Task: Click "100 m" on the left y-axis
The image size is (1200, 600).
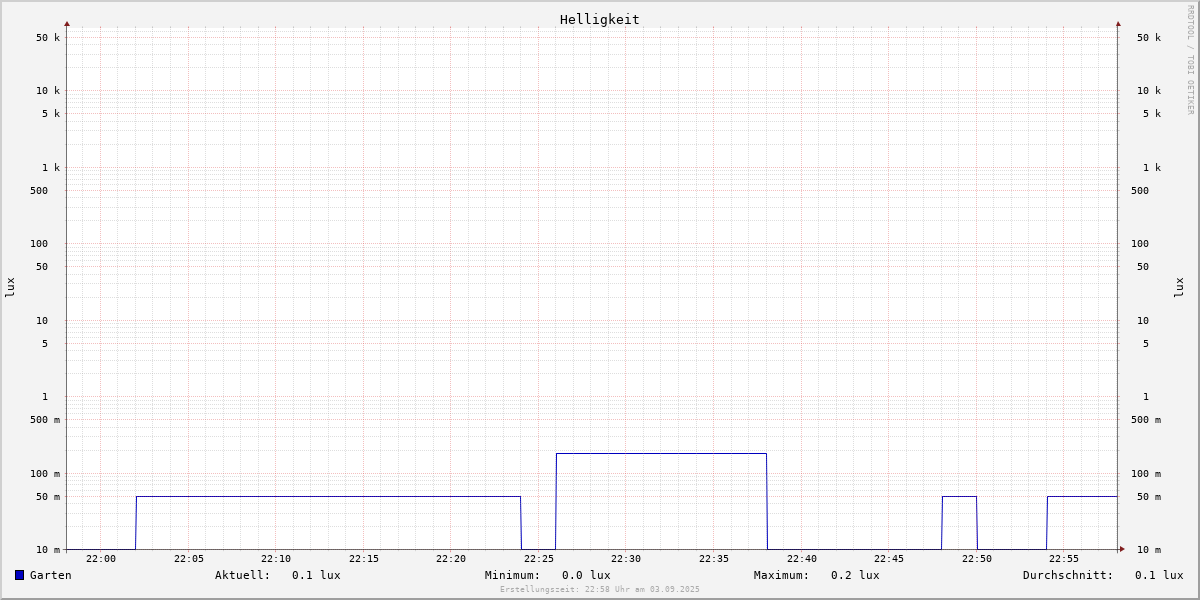Action: [x=45, y=474]
